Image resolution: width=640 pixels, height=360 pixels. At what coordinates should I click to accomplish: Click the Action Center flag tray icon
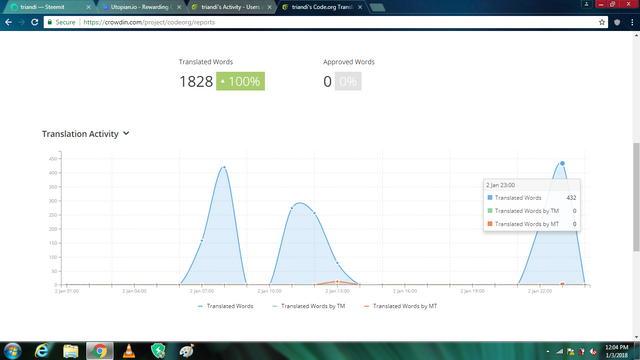coord(571,351)
